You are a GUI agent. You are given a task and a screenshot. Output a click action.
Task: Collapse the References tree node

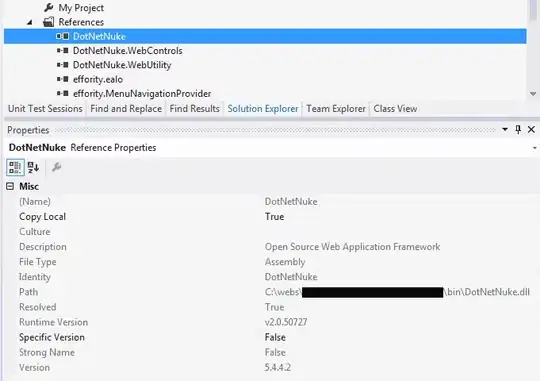tap(30, 22)
